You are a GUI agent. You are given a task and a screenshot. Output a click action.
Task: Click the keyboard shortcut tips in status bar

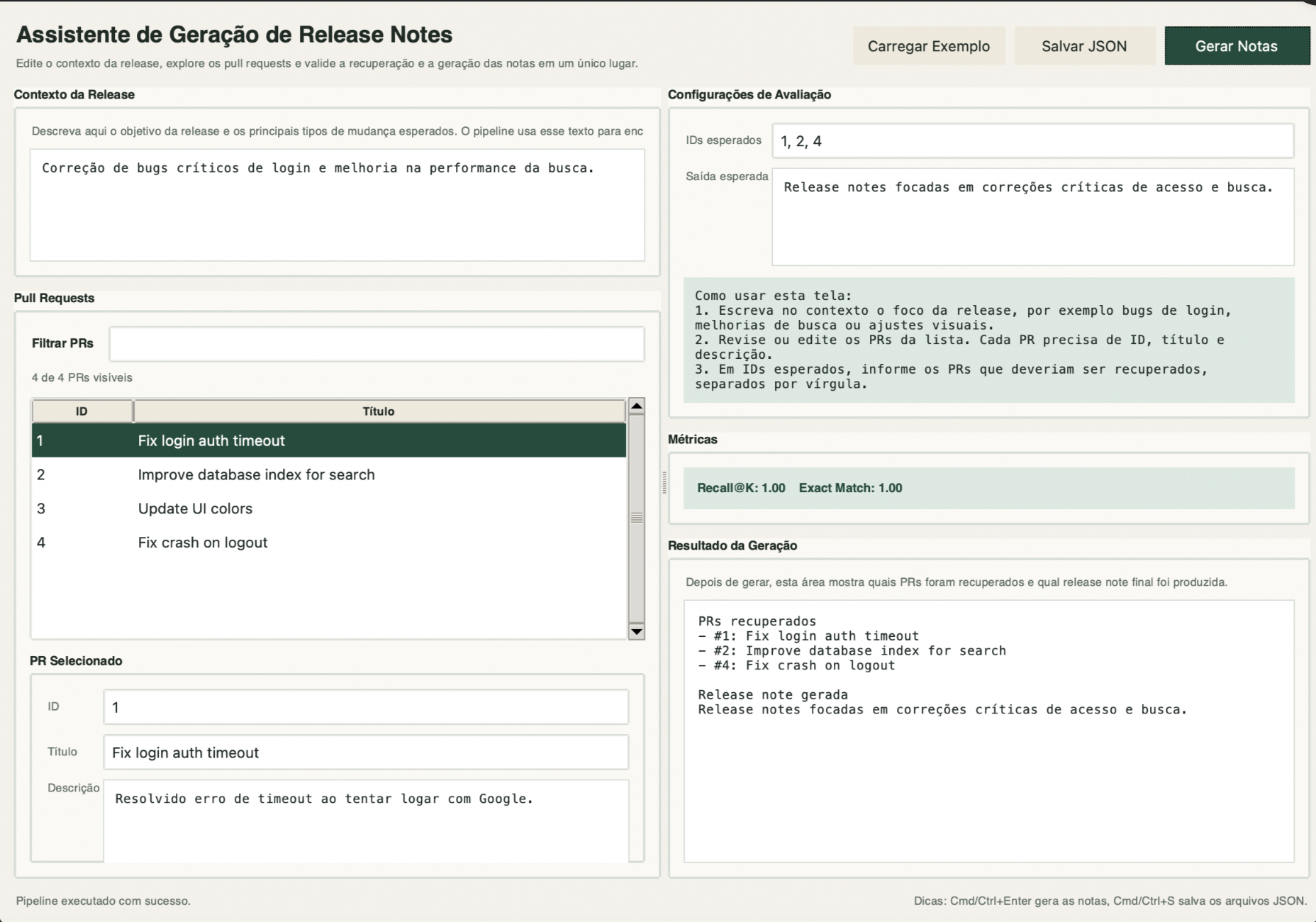[1110, 901]
